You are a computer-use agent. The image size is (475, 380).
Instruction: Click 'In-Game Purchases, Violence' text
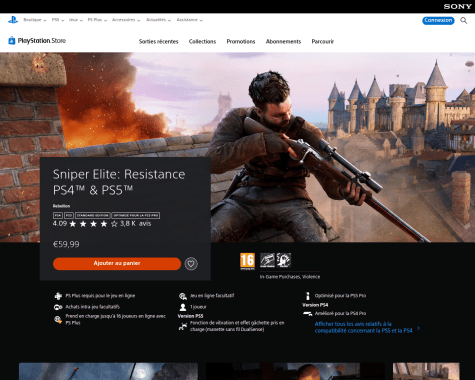click(x=290, y=277)
